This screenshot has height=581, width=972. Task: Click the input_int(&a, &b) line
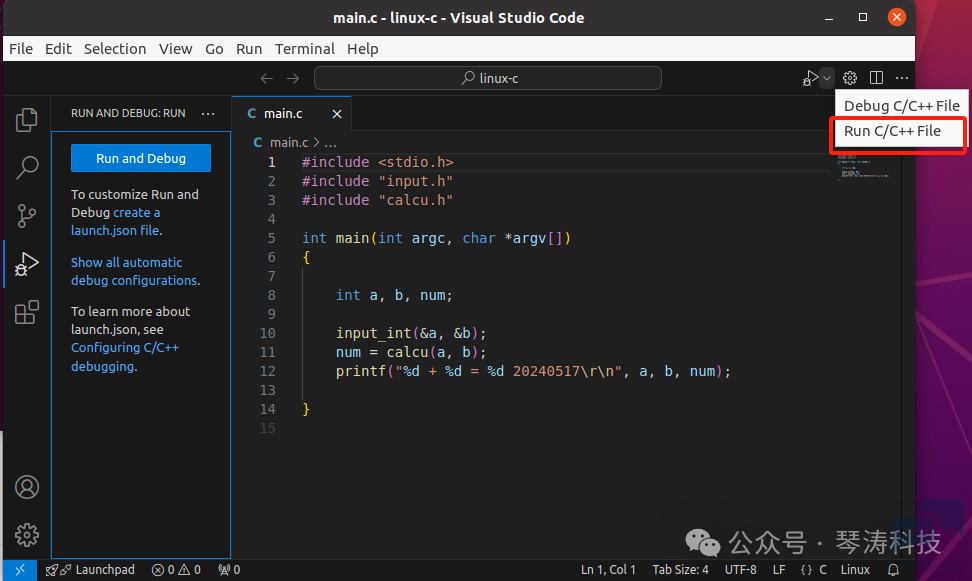[411, 334]
